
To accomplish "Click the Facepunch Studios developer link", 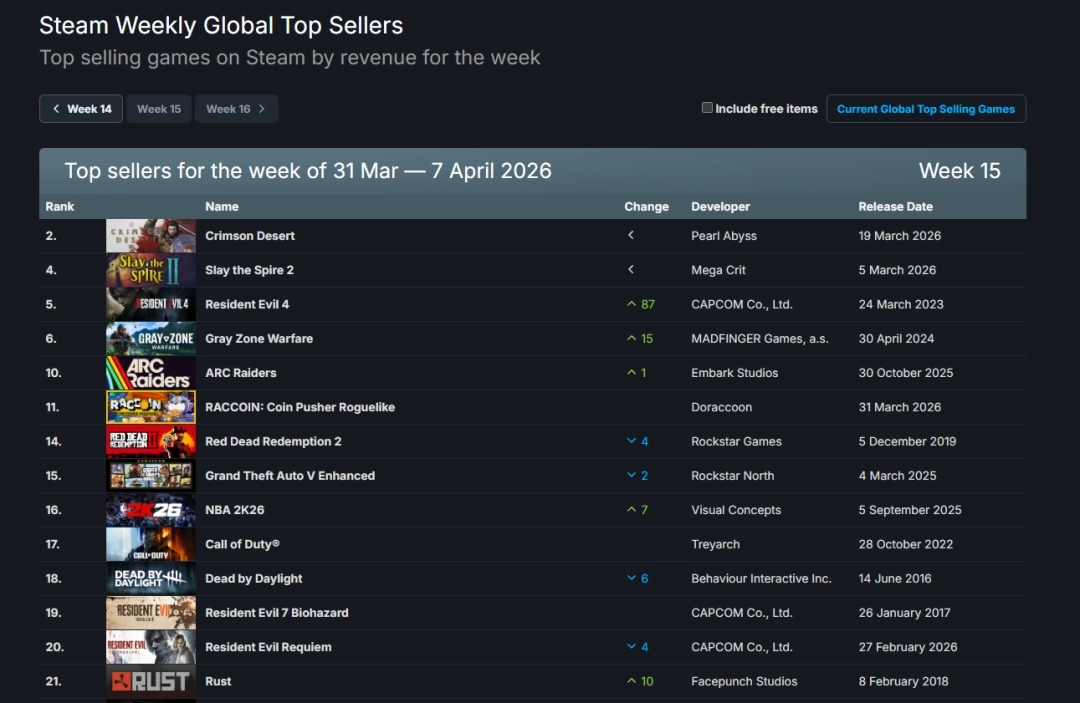I will 744,682.
